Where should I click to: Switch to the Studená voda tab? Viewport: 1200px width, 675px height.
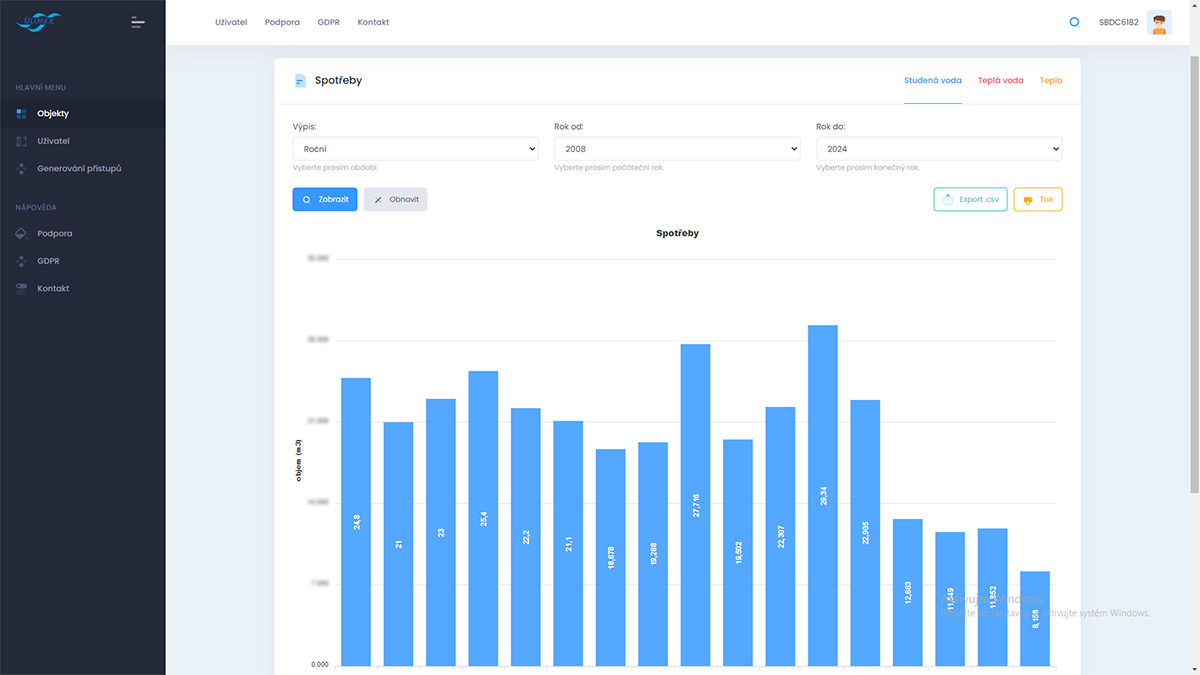(933, 80)
